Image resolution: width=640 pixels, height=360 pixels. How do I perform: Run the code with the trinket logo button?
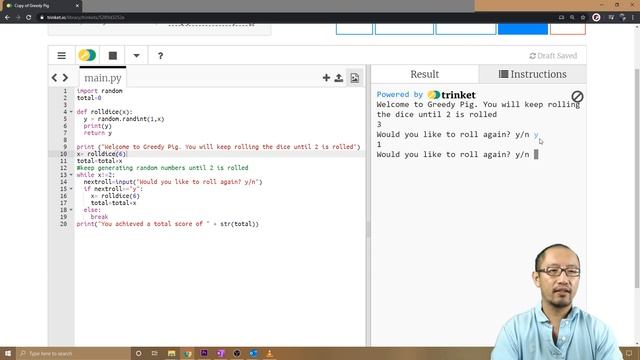[87, 55]
